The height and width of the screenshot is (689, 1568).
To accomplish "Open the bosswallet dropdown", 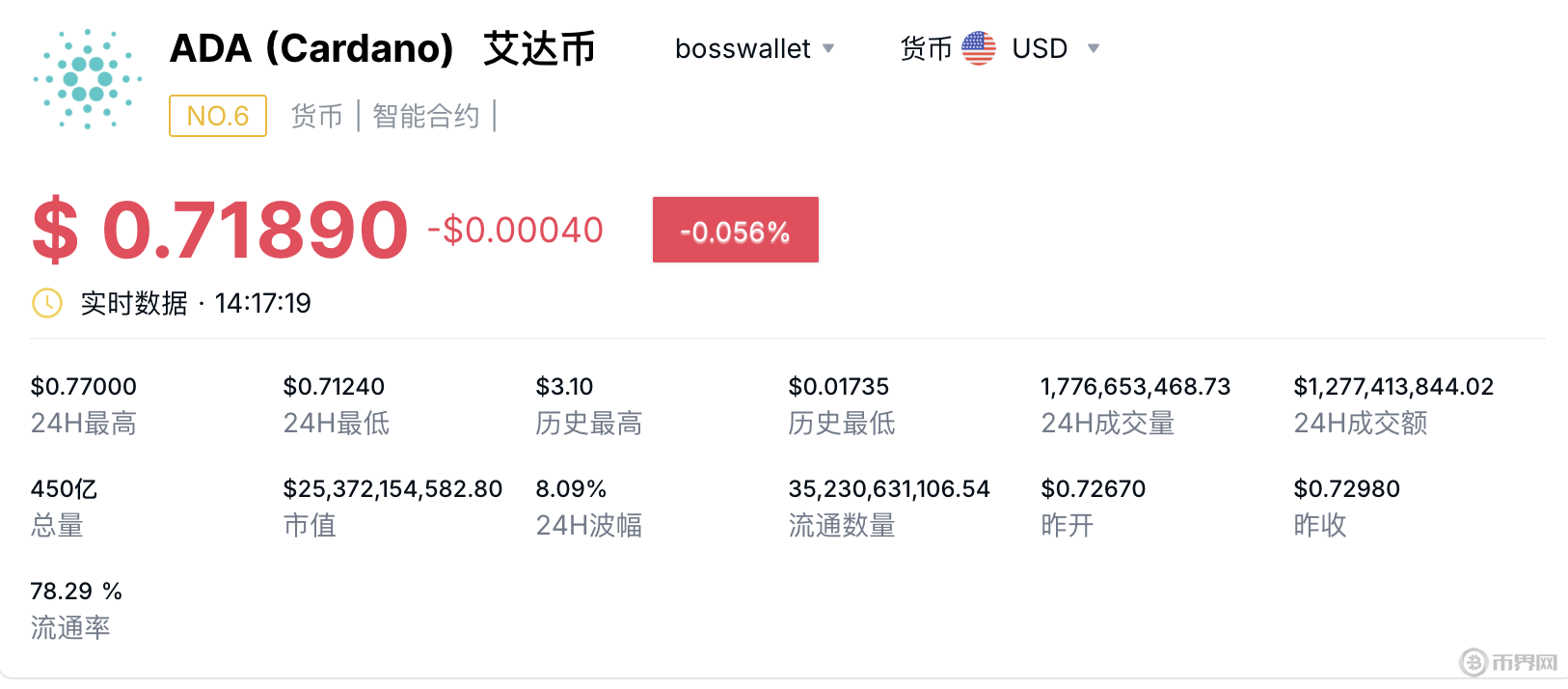I will [x=755, y=48].
